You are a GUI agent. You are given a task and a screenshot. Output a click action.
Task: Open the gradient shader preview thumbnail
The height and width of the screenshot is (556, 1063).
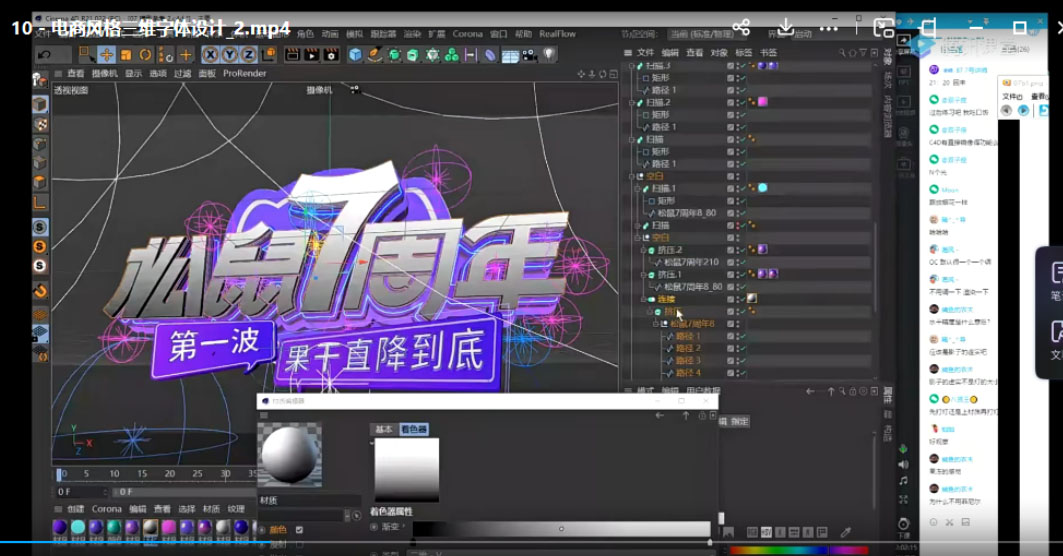pos(407,470)
